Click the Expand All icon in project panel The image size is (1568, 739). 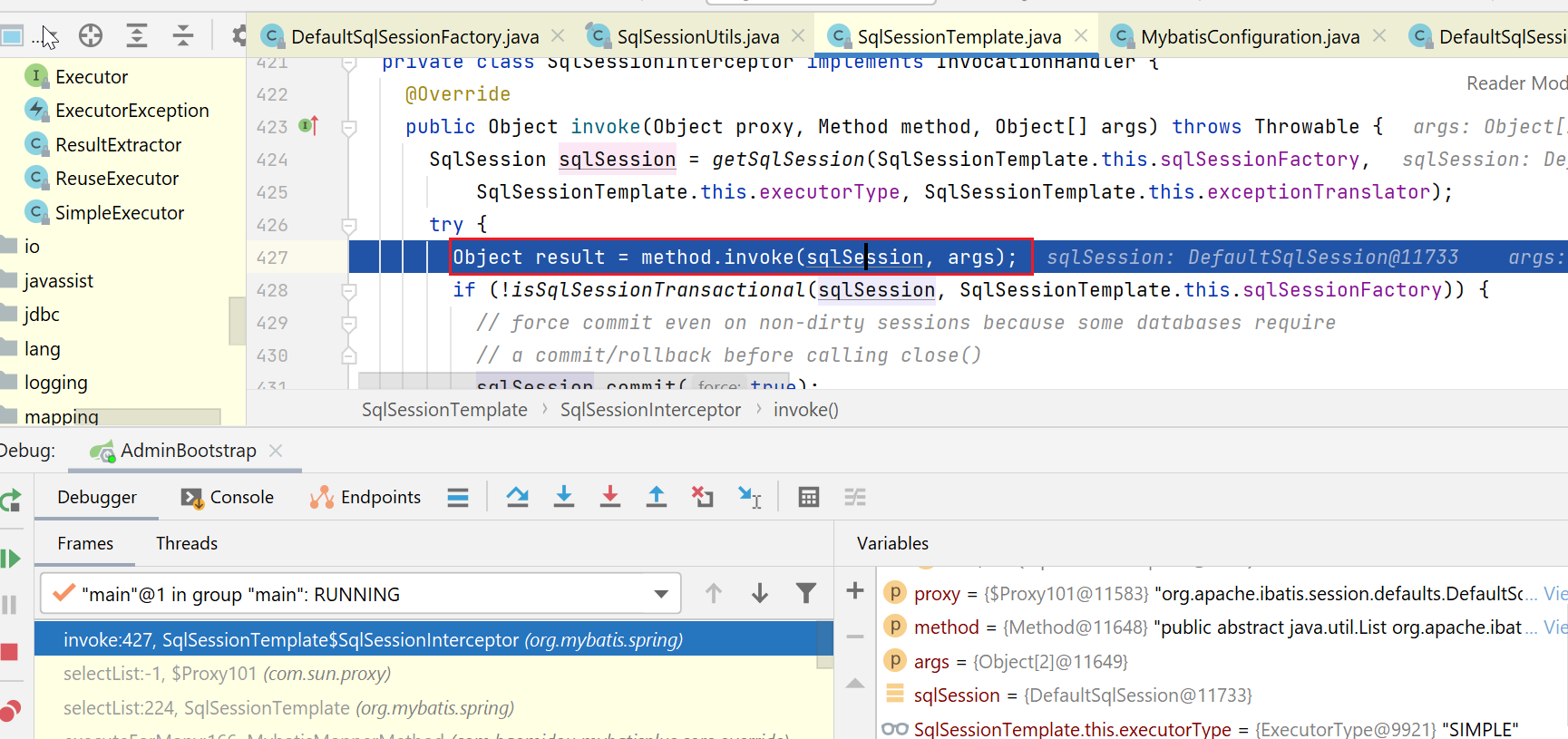pyautogui.click(x=137, y=36)
